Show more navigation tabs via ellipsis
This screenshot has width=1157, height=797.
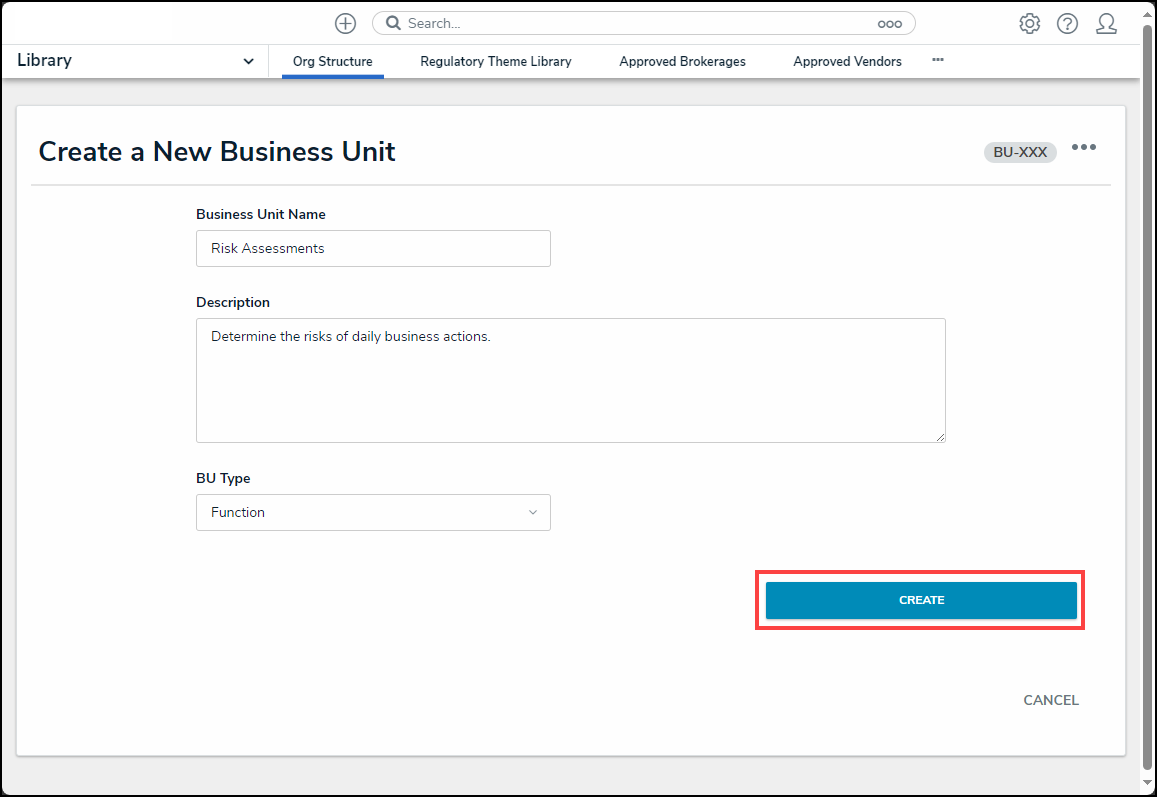pyautogui.click(x=937, y=60)
